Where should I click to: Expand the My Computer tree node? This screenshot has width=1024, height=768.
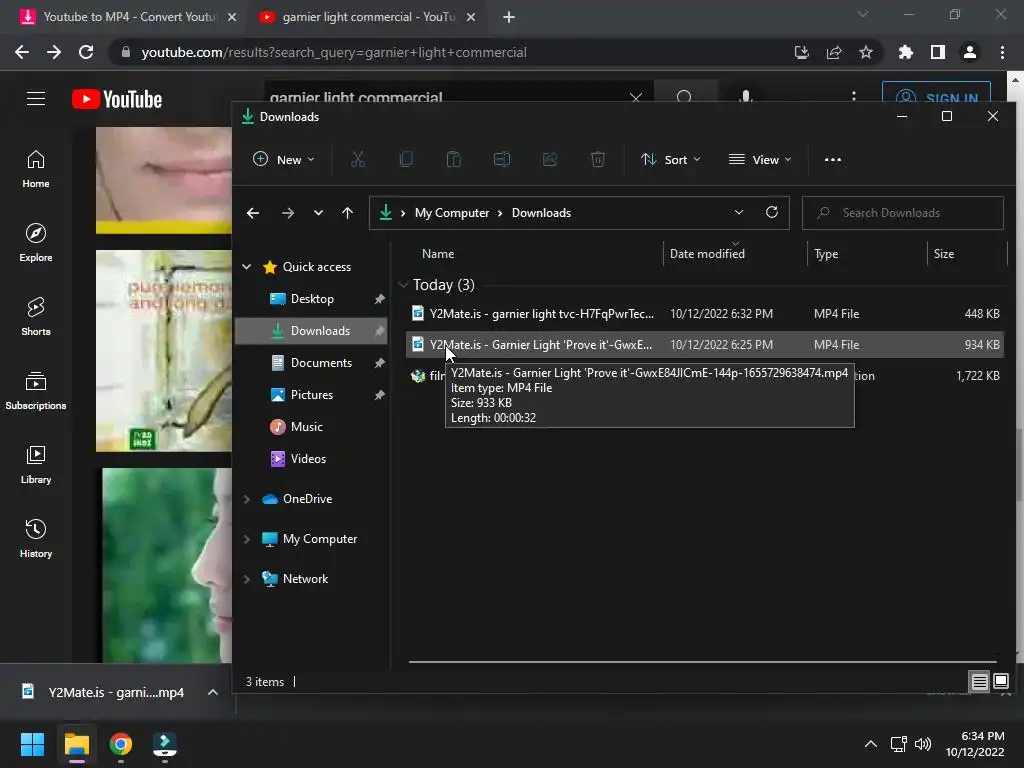click(x=247, y=539)
